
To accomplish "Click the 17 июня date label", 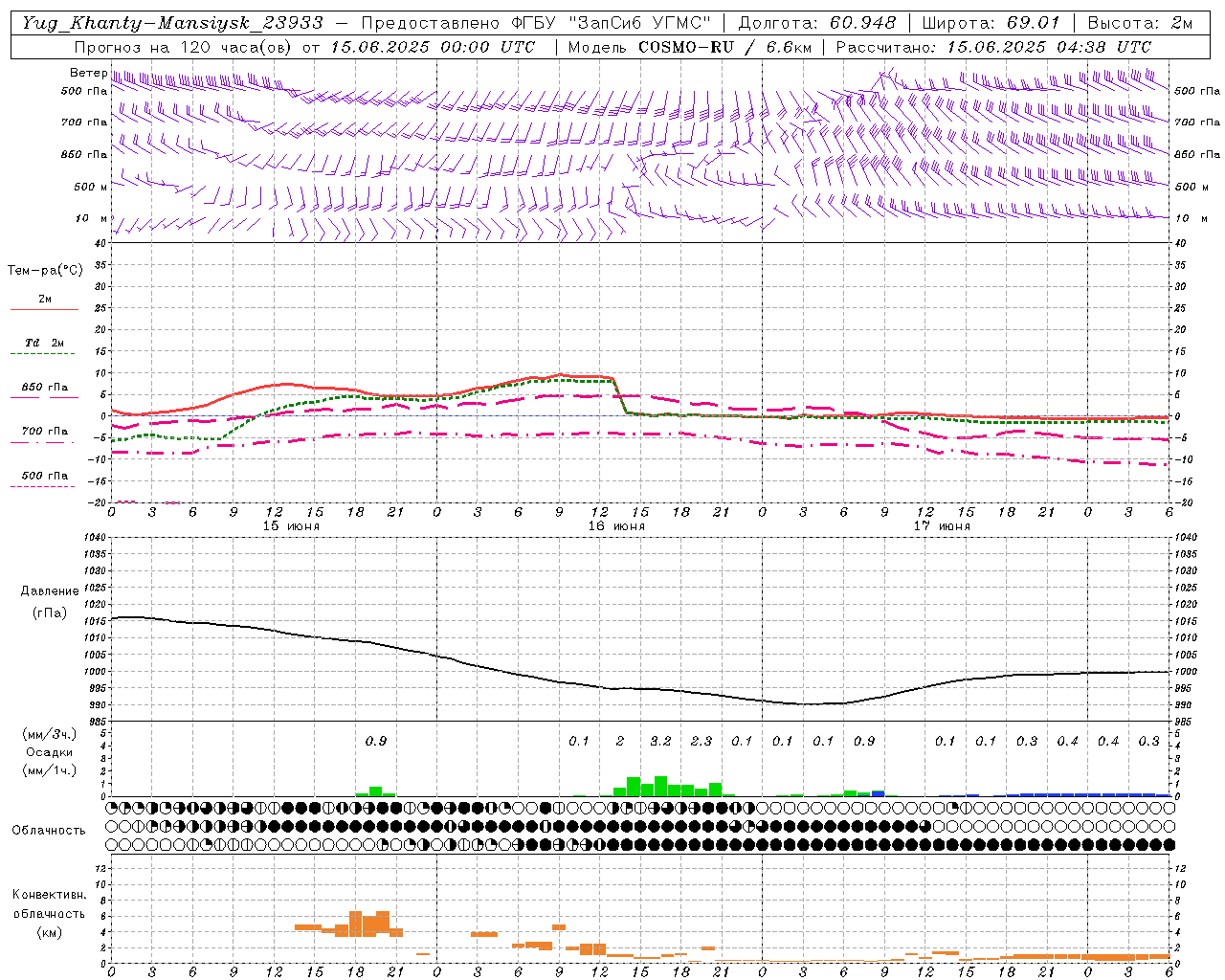I will coord(942,526).
